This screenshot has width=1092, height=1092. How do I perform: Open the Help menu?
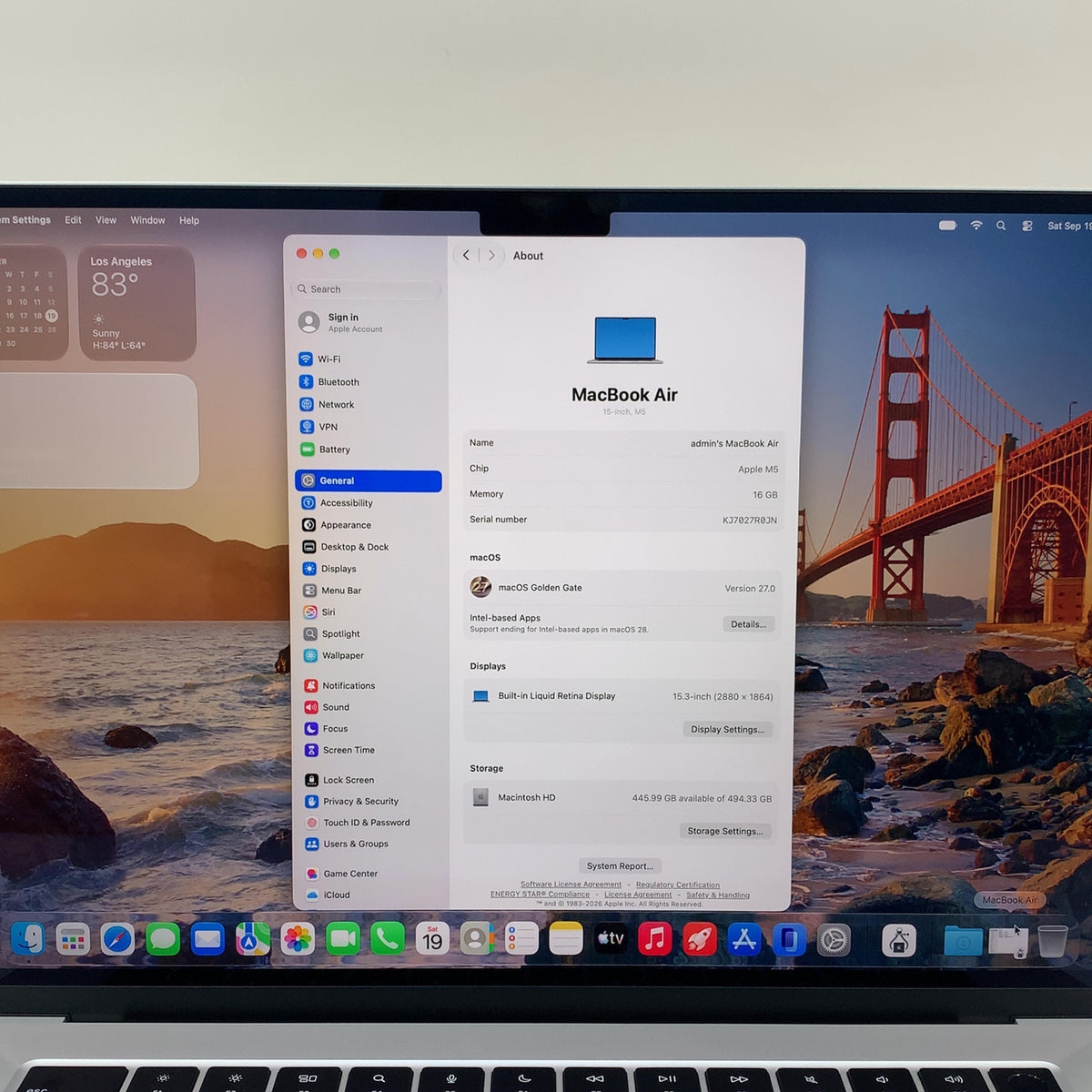pyautogui.click(x=189, y=220)
